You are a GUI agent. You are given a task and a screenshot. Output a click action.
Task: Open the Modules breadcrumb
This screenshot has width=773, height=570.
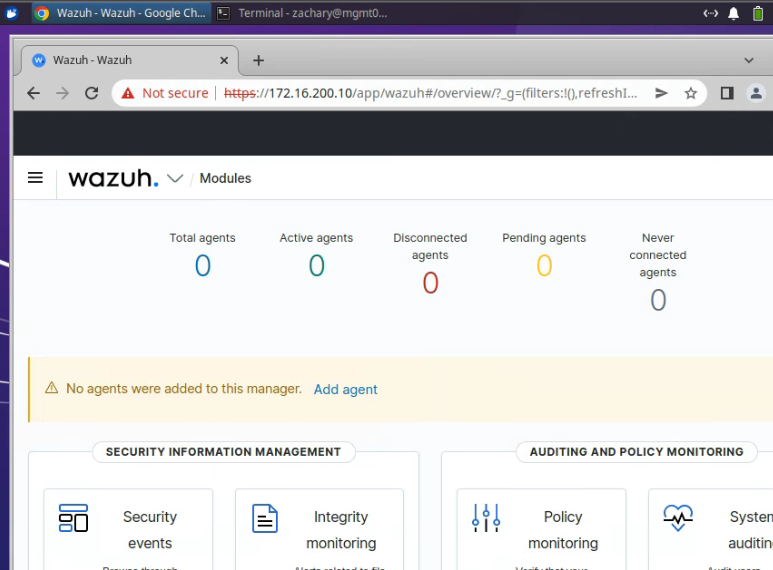tap(225, 178)
